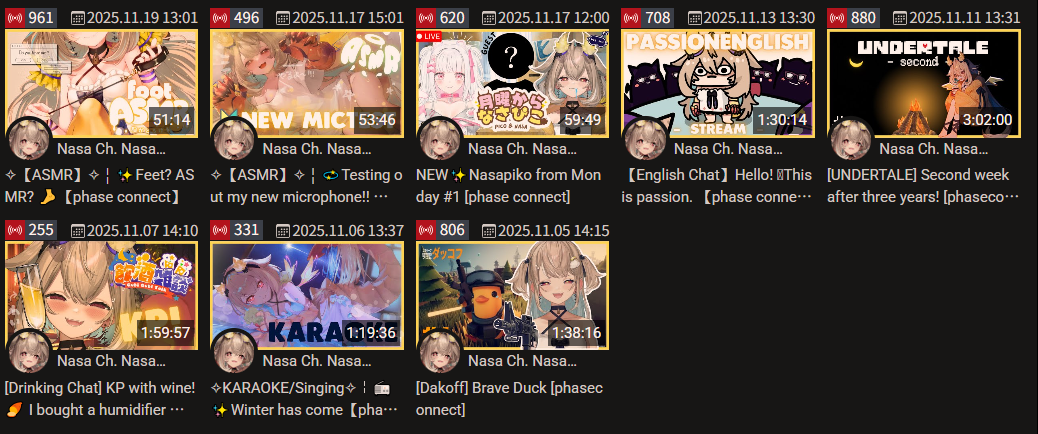This screenshot has width=1038, height=434.
Task: Click the calendar icon beside 2025.11.06 13:37
Action: click(x=283, y=230)
